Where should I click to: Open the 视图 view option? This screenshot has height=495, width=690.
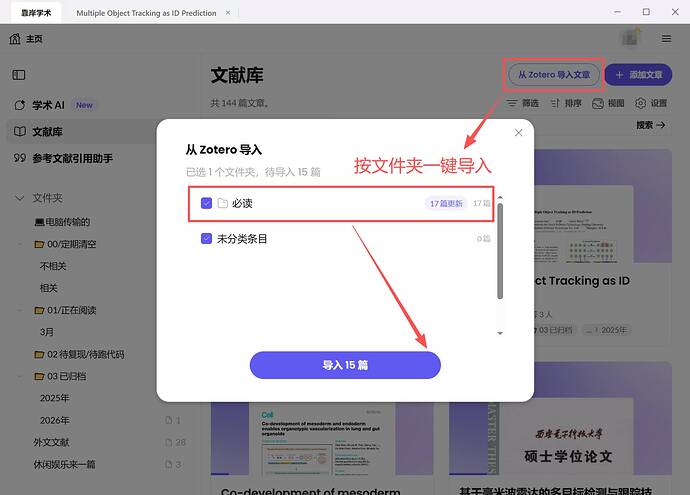click(x=609, y=103)
